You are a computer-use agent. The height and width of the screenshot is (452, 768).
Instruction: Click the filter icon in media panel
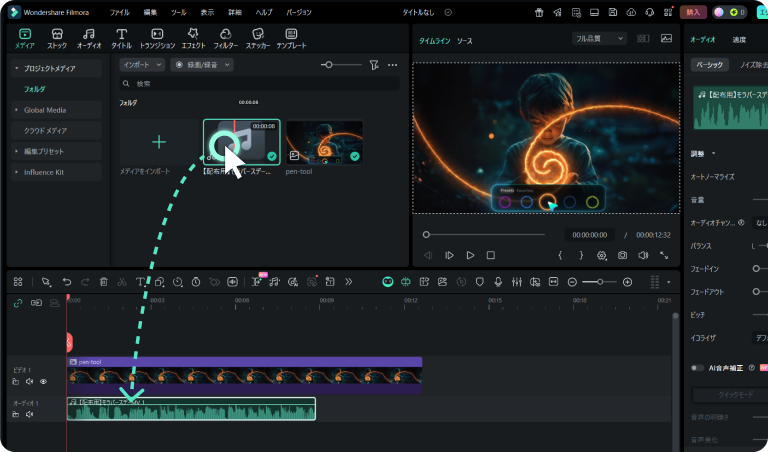pyautogui.click(x=373, y=64)
